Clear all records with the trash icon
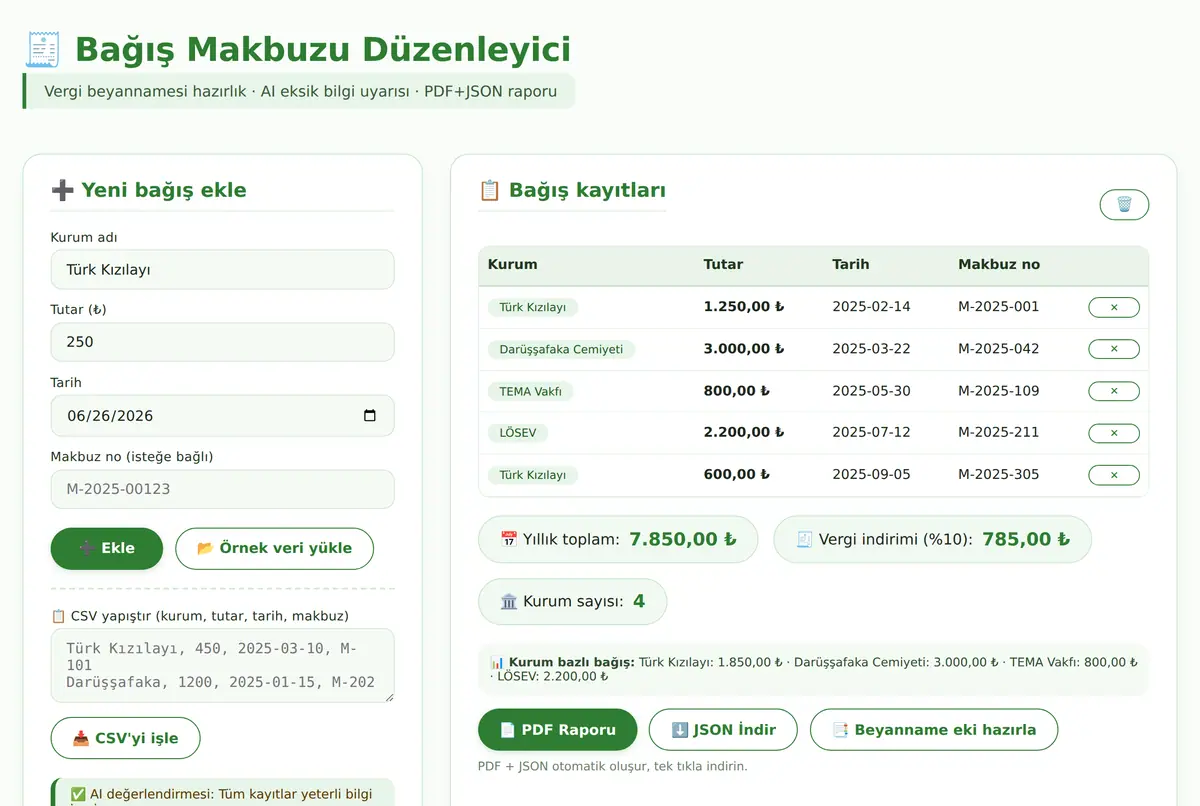 pos(1124,205)
